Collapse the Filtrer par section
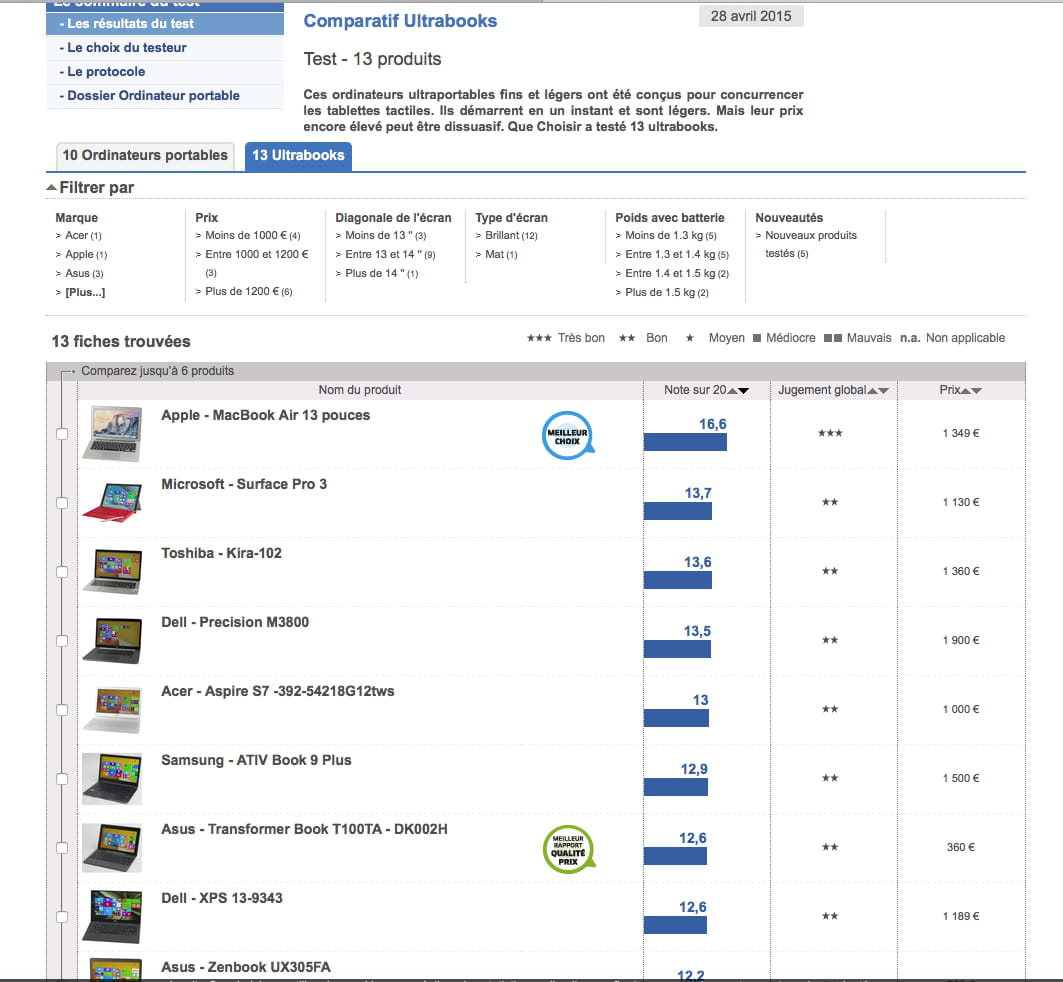This screenshot has height=982, width=1063. [90, 188]
